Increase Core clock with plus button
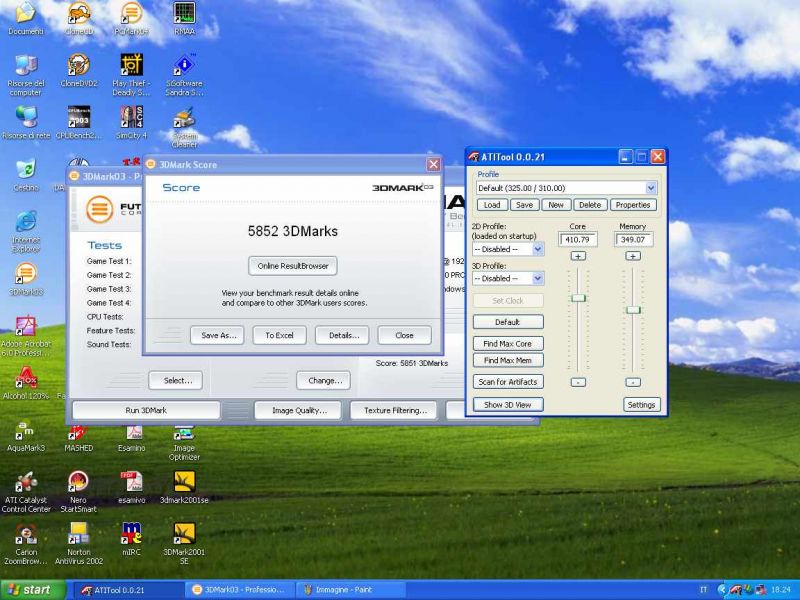Screen dimensions: 800x600 [x=578, y=256]
